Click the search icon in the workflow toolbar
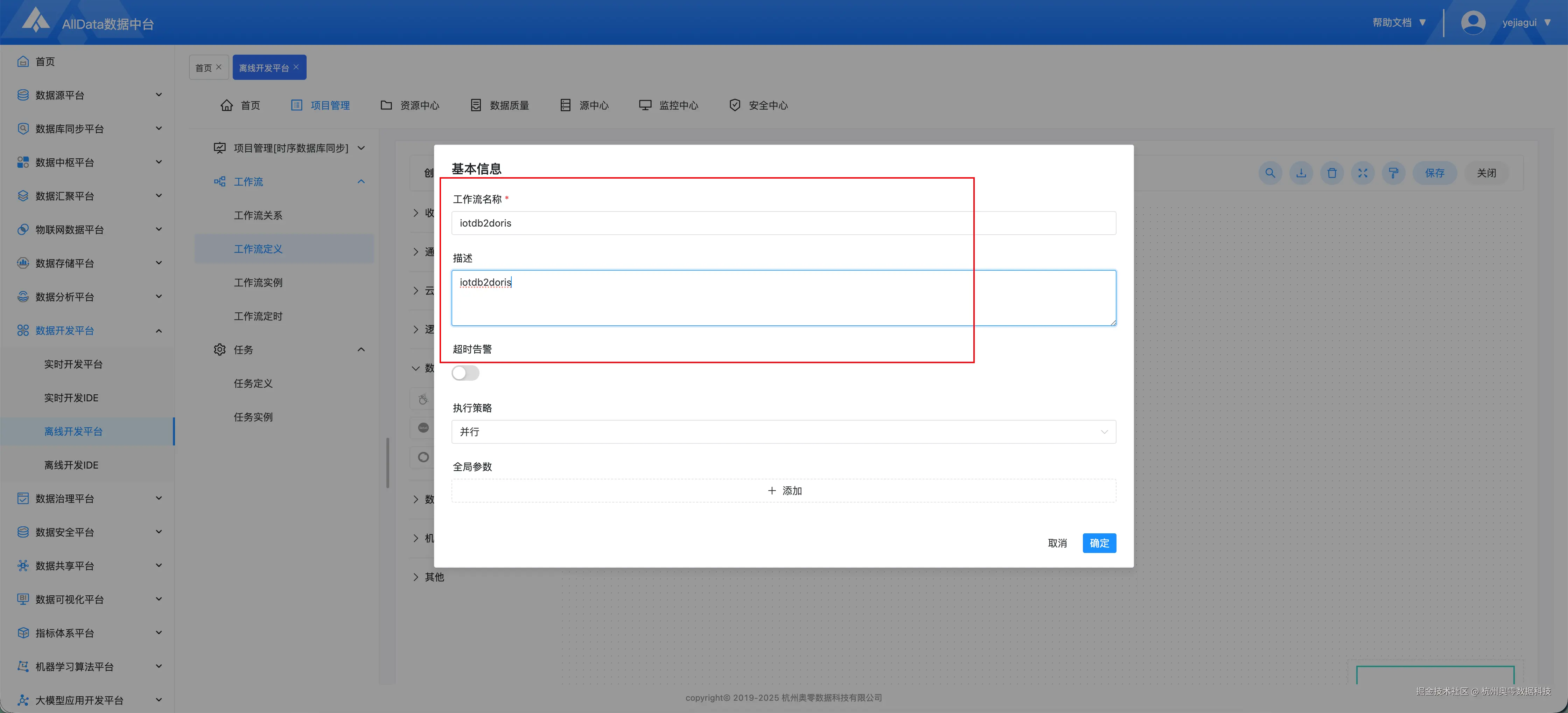The image size is (1568, 713). 1270,173
